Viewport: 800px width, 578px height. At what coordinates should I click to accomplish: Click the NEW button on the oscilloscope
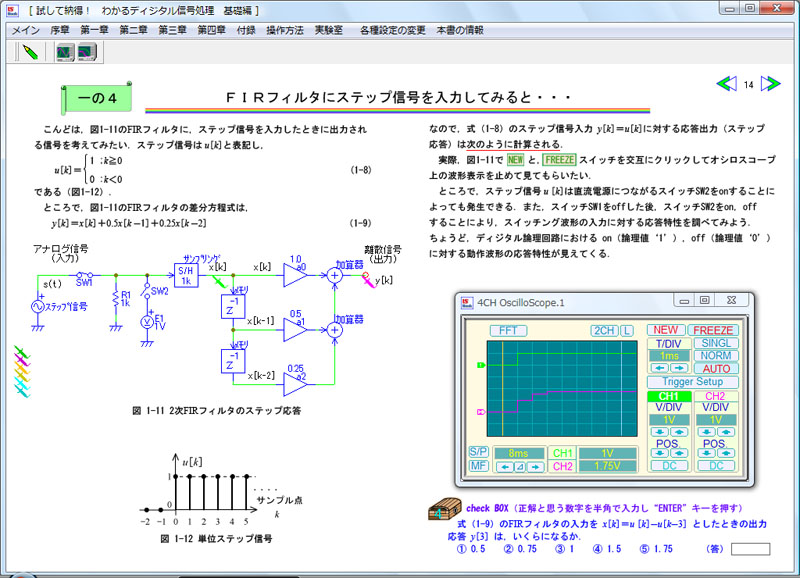pyautogui.click(x=666, y=330)
